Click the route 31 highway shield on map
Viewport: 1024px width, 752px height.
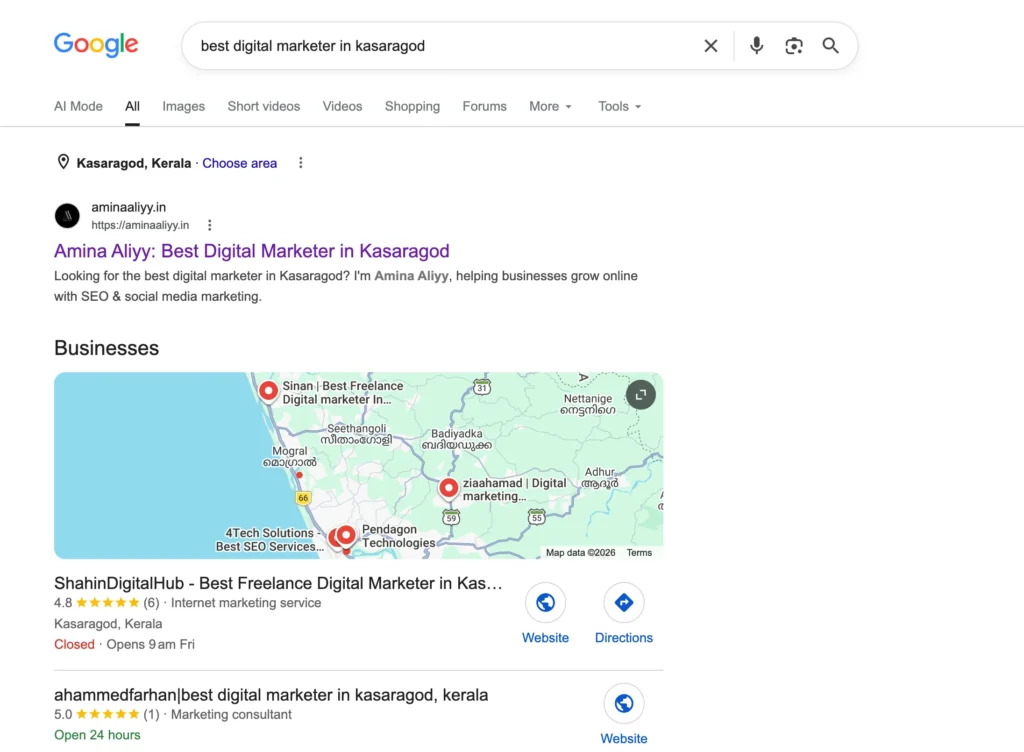[x=482, y=387]
